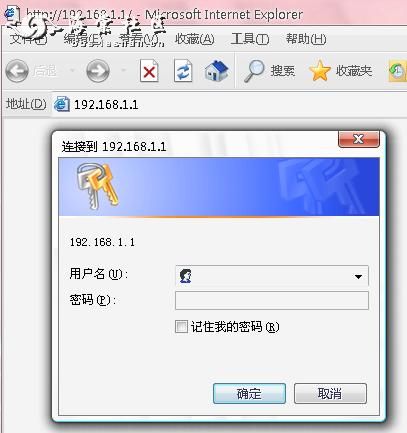The height and width of the screenshot is (433, 407).
Task: Click the Back arrow button
Action: (x=17, y=71)
